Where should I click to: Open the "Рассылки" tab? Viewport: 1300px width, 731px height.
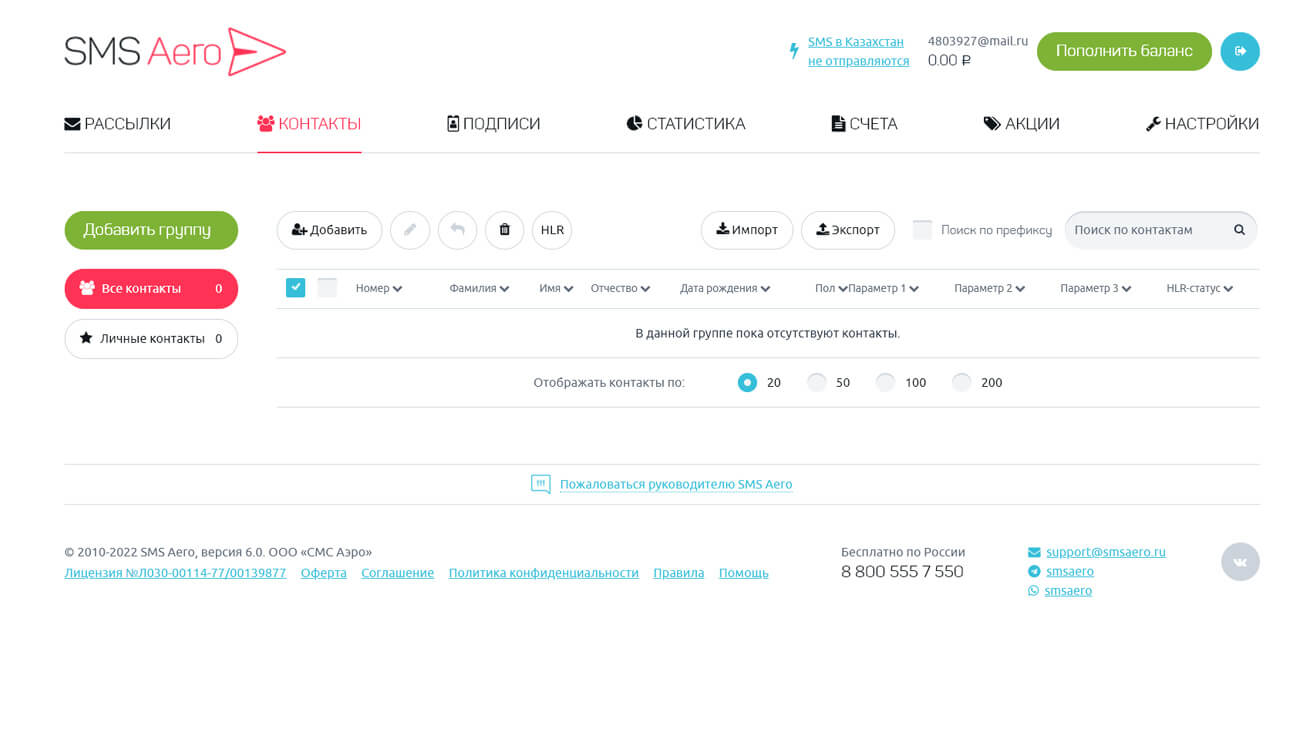pyautogui.click(x=117, y=124)
